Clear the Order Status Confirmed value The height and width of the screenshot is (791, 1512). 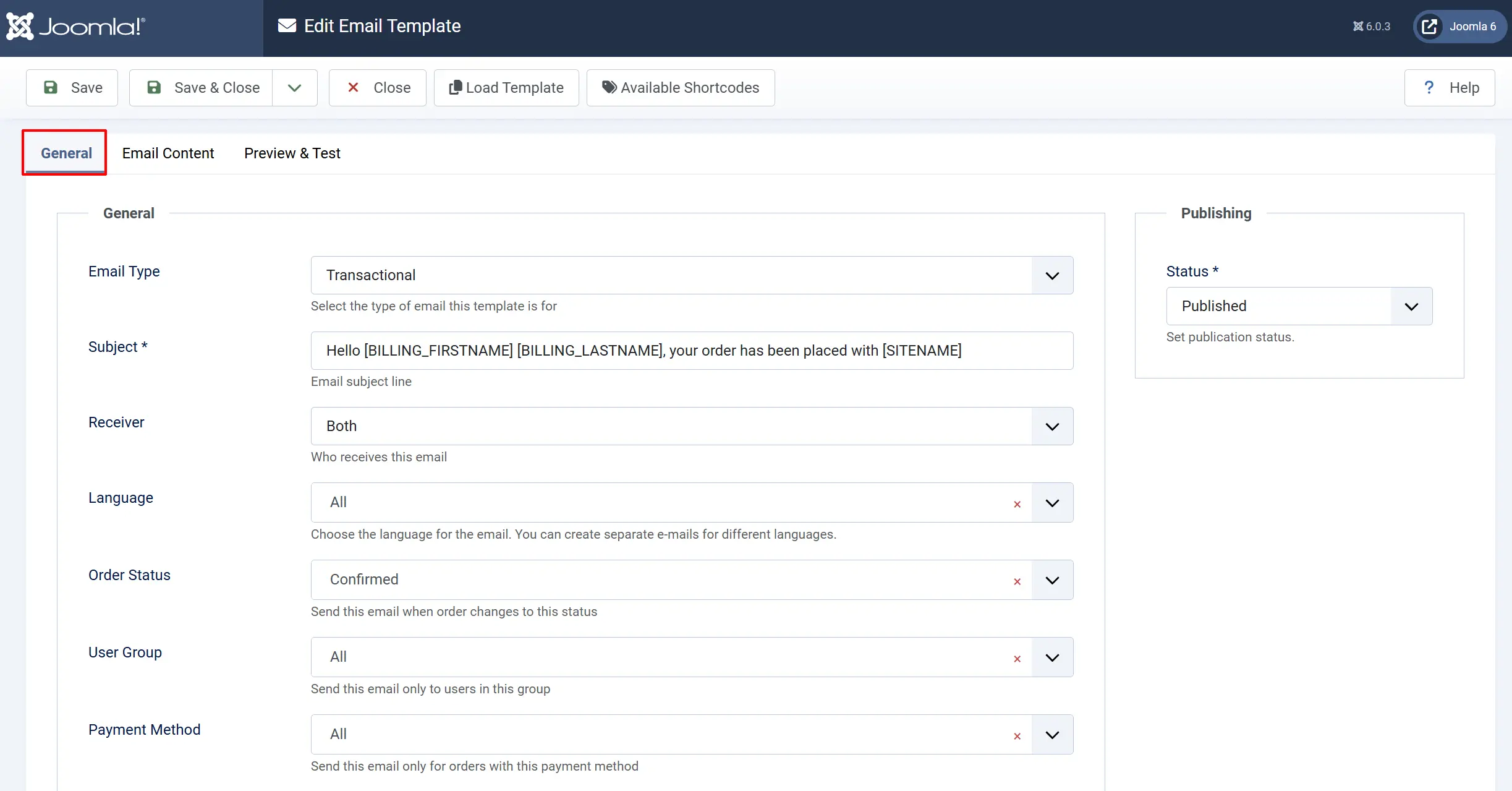click(x=1017, y=581)
